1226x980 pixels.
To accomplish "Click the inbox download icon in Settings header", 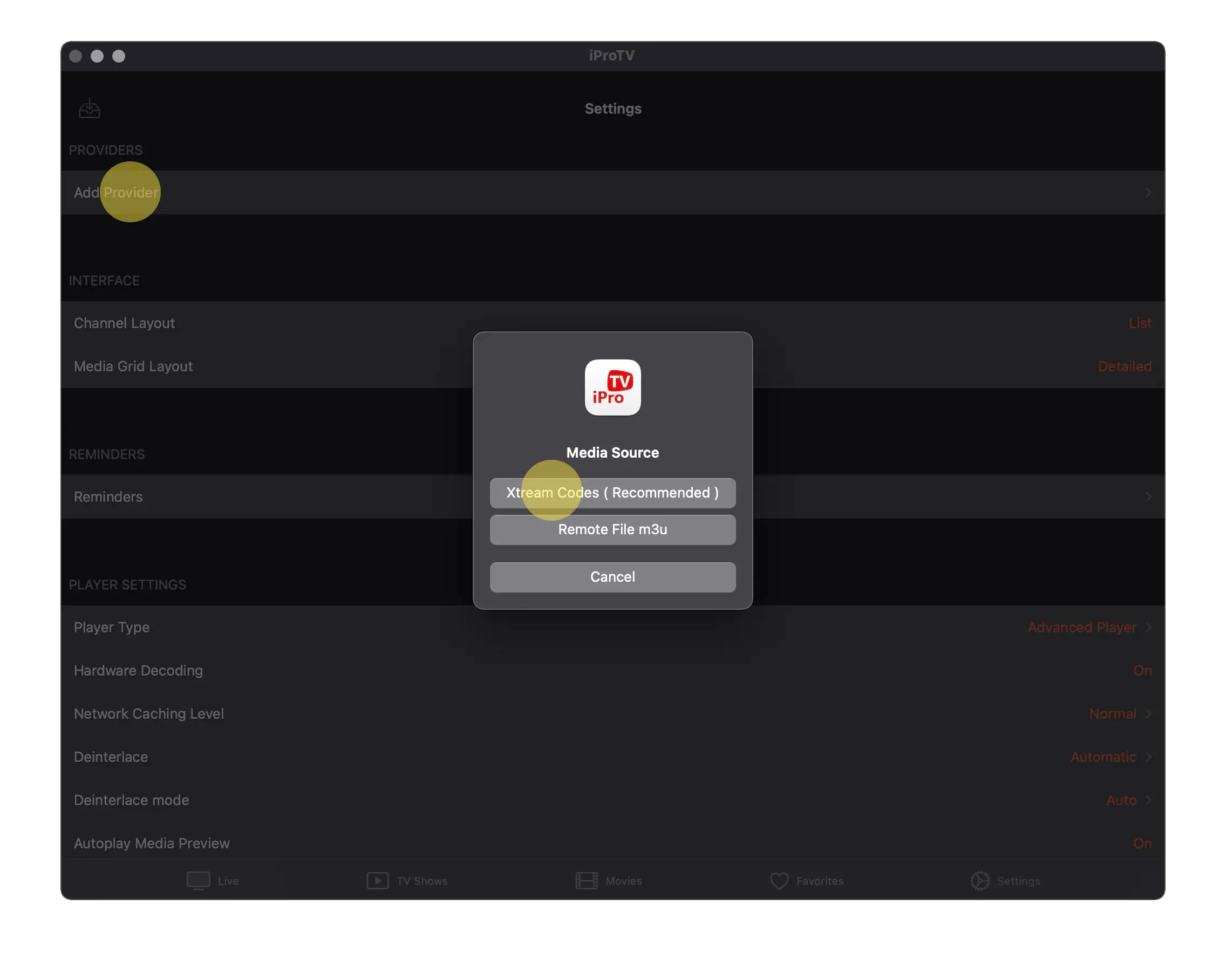I will (89, 108).
